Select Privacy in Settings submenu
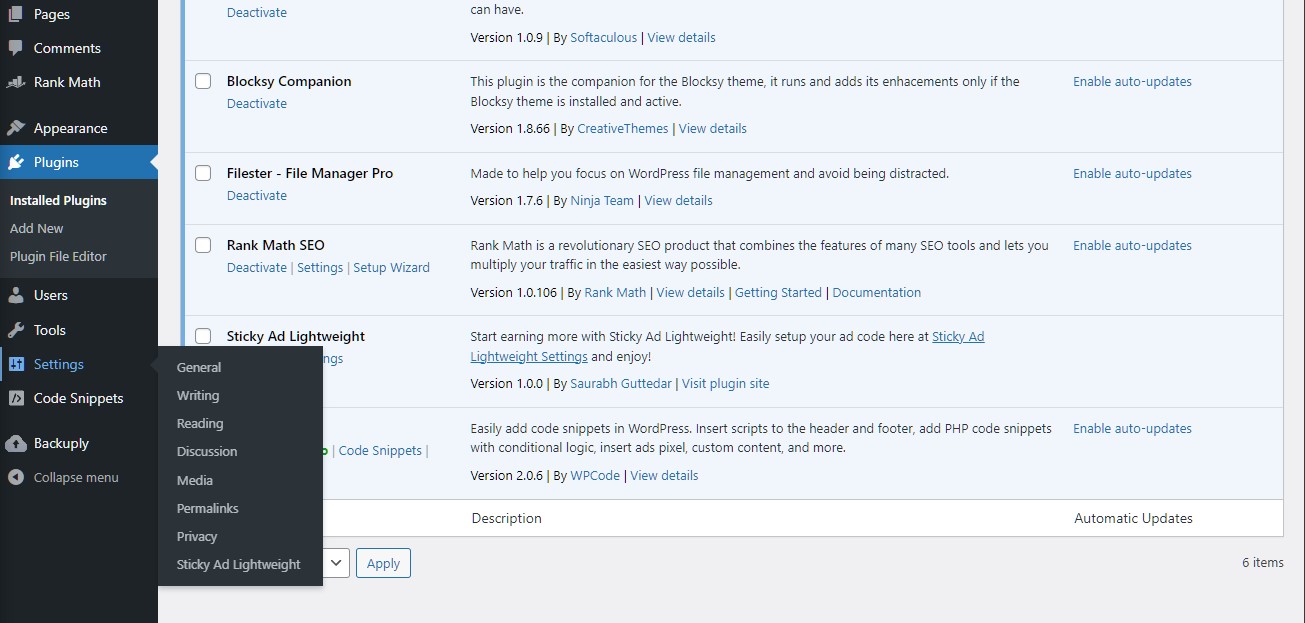Viewport: 1305px width, 623px height. (x=197, y=536)
